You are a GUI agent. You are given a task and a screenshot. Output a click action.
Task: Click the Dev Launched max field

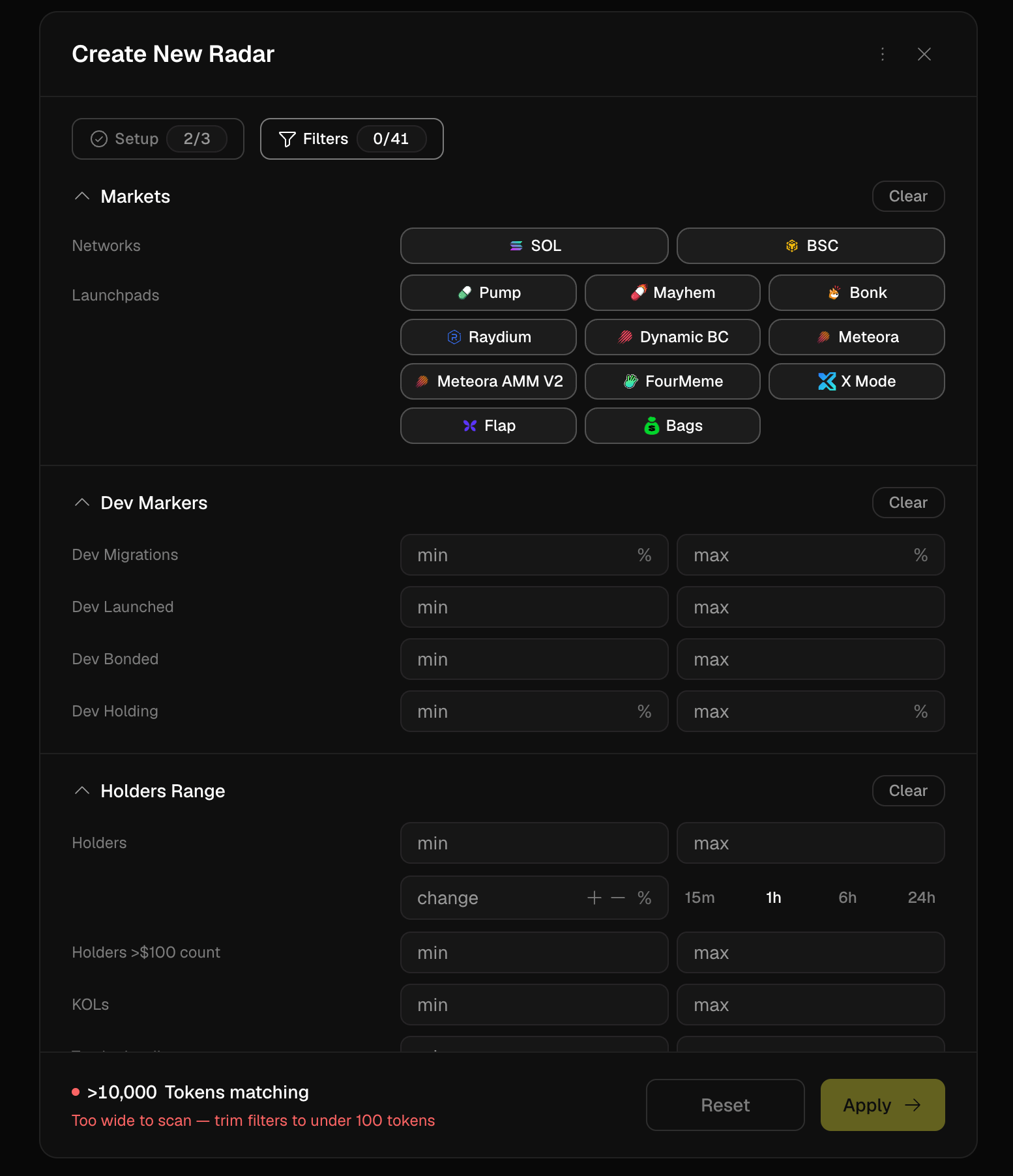click(x=811, y=607)
